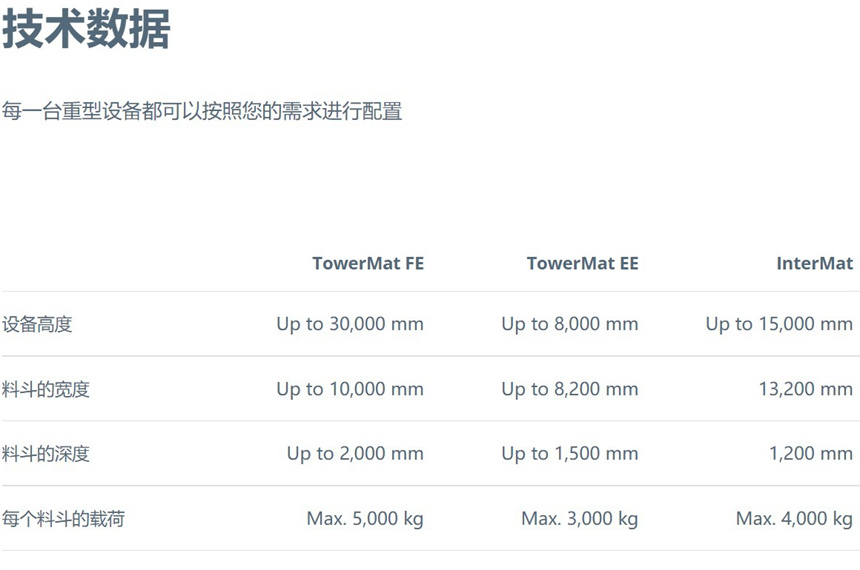Click the 每个料斗的载荷 row label
Image resolution: width=860 pixels, height=570 pixels.
(64, 519)
